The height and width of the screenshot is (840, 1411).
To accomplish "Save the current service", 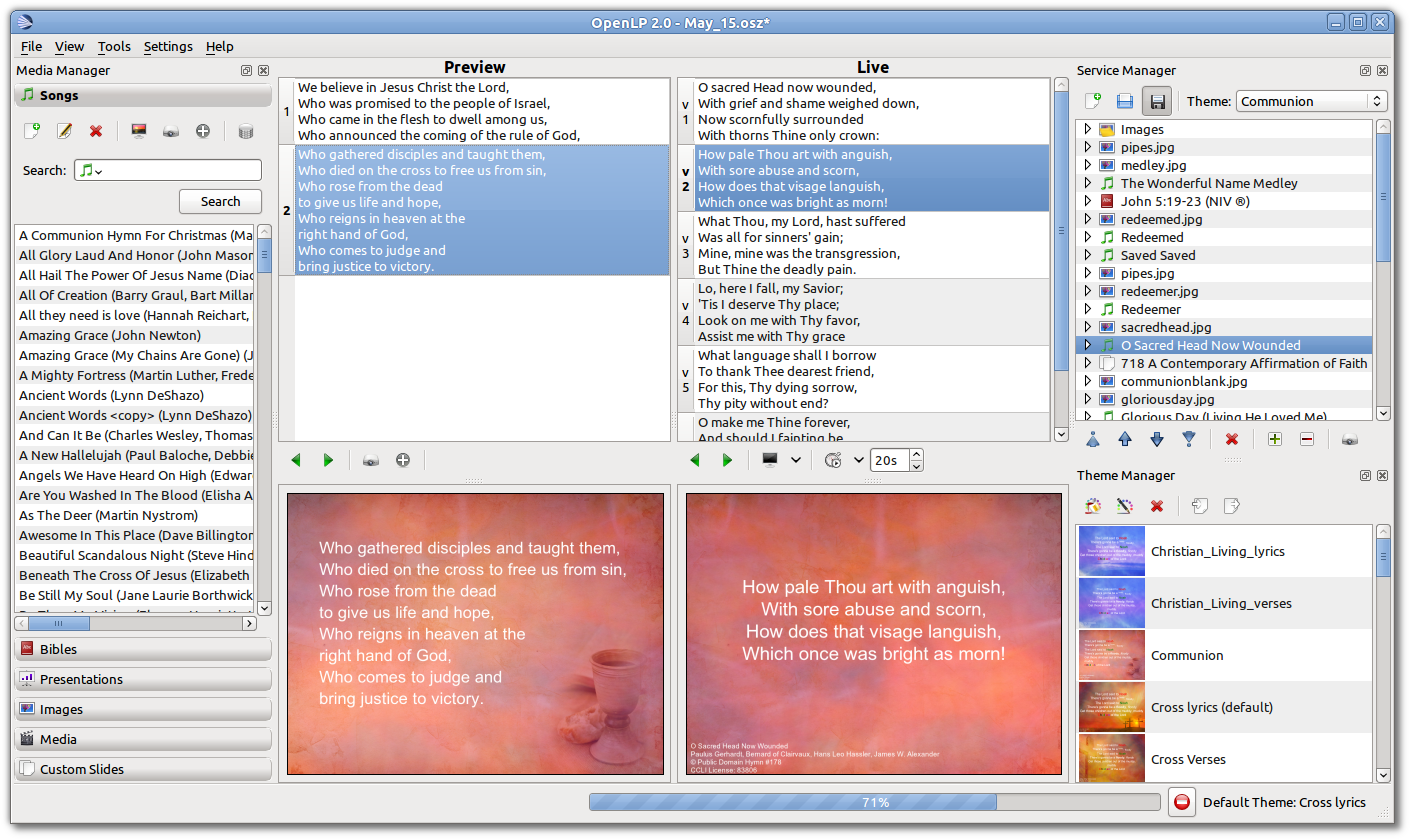I will pos(1157,101).
